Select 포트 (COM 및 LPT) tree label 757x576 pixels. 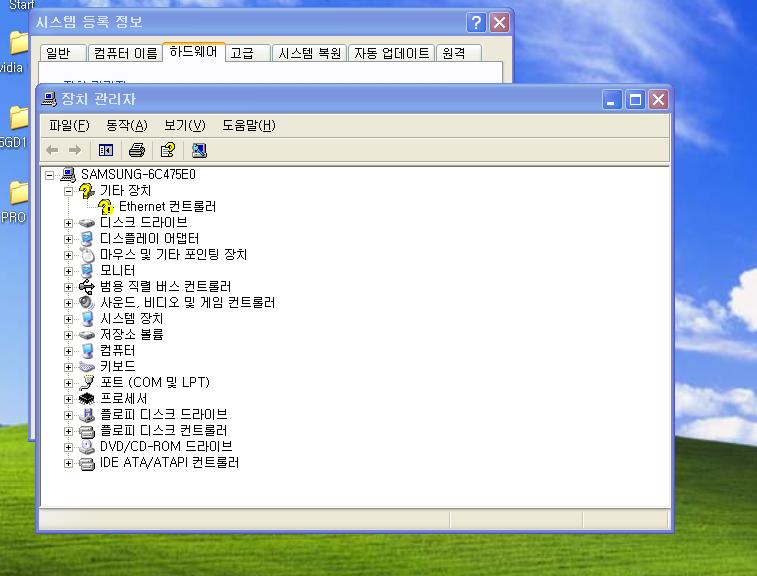pyautogui.click(x=154, y=382)
